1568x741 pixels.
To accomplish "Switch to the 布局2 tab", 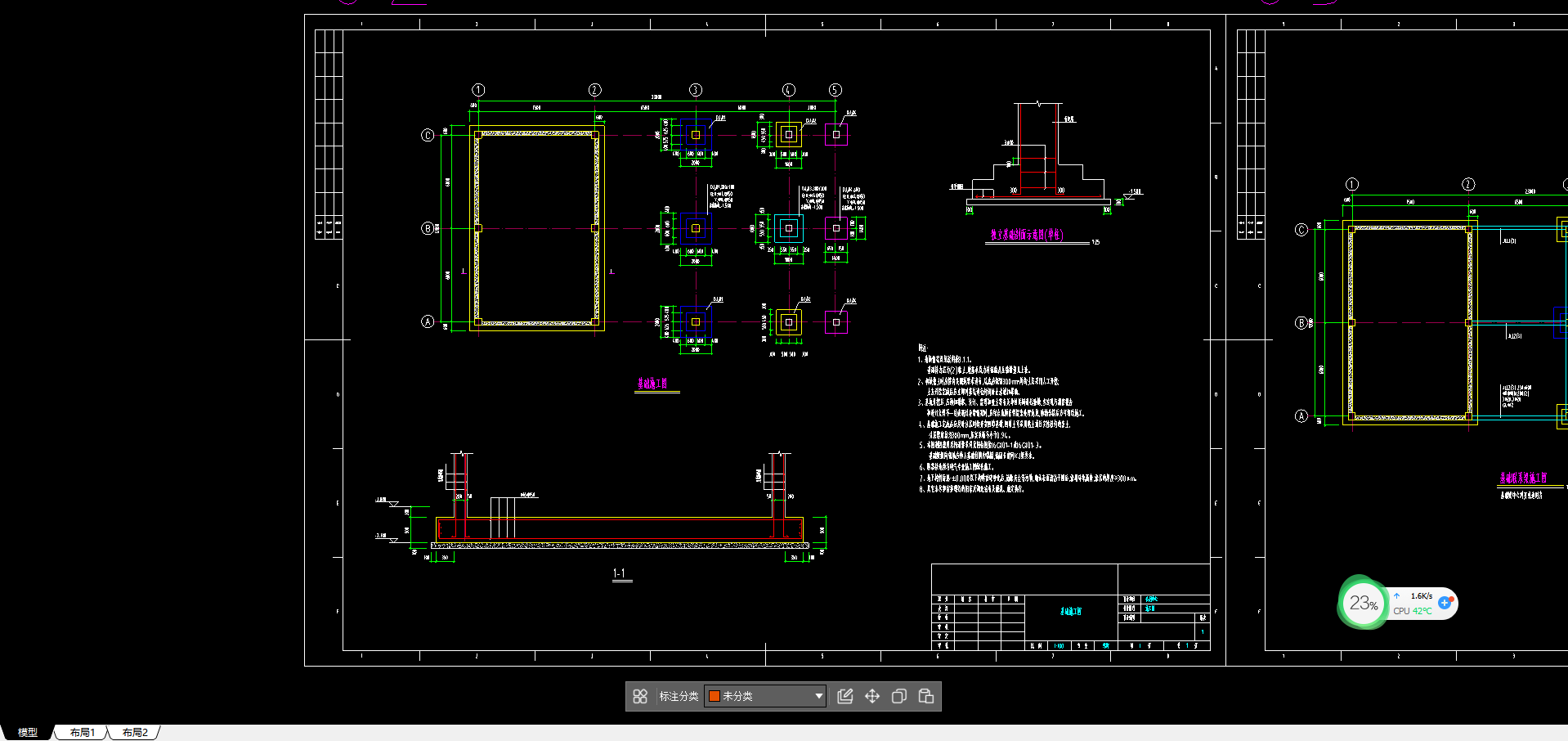I will tap(135, 733).
